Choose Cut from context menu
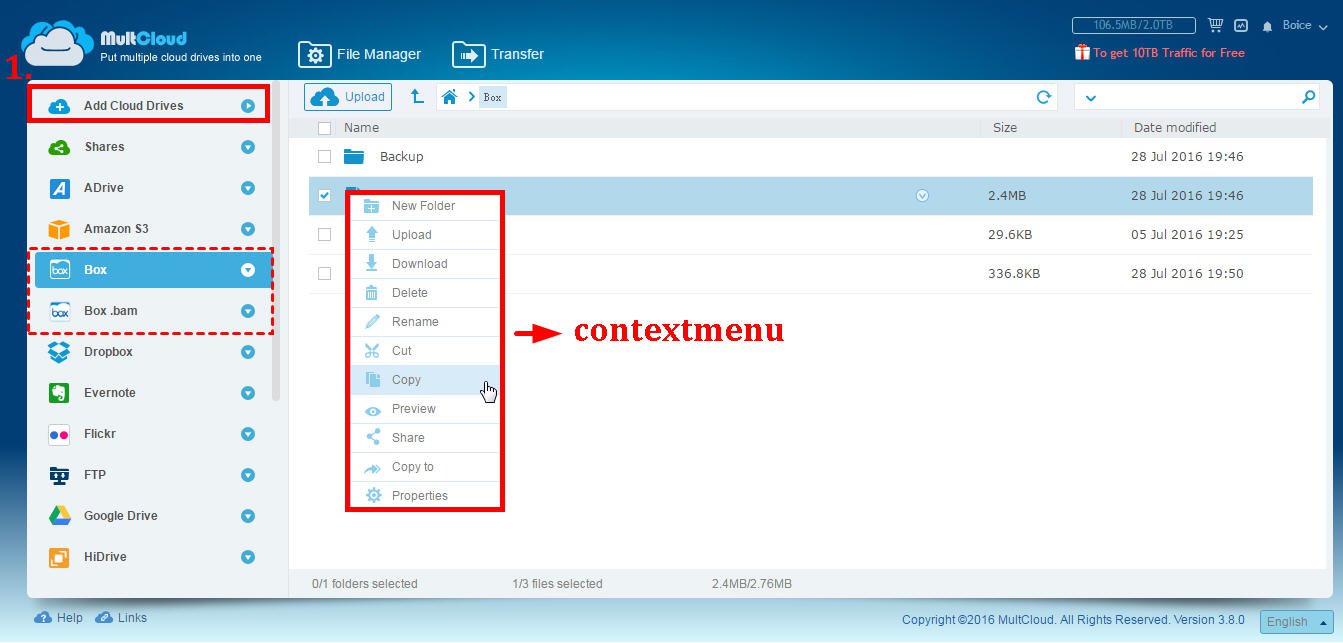The height and width of the screenshot is (643, 1343). pos(424,351)
